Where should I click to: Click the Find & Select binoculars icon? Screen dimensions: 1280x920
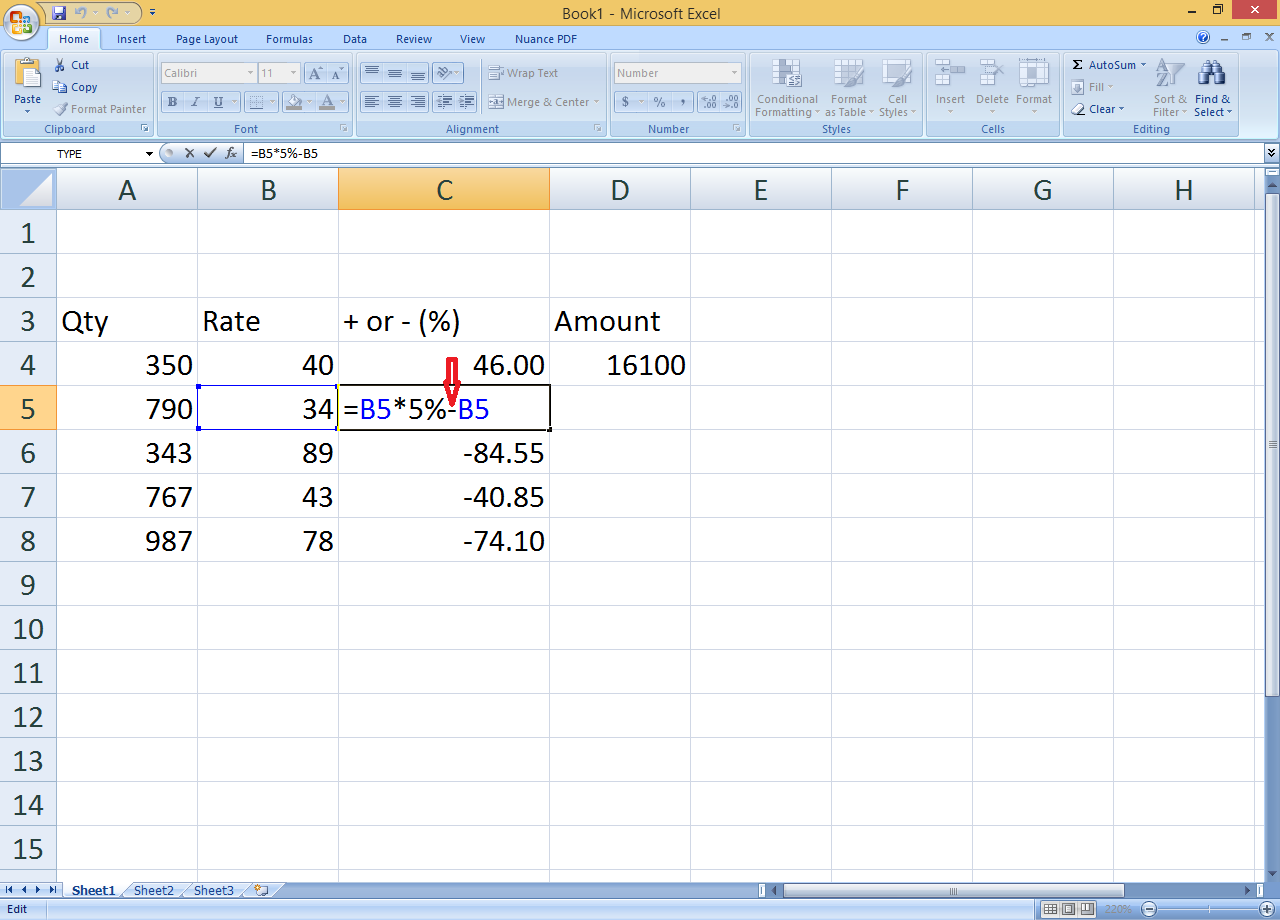click(x=1212, y=73)
